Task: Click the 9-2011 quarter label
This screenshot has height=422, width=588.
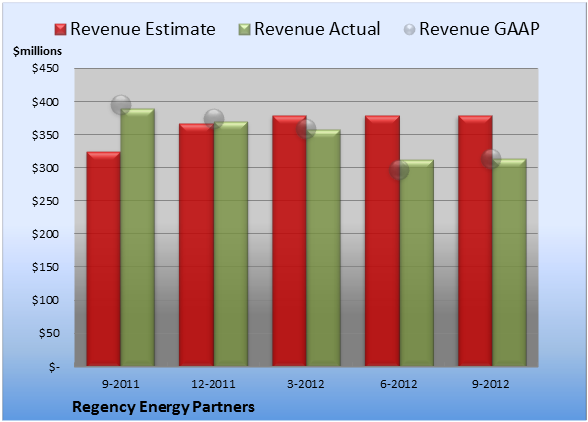Action: 121,384
